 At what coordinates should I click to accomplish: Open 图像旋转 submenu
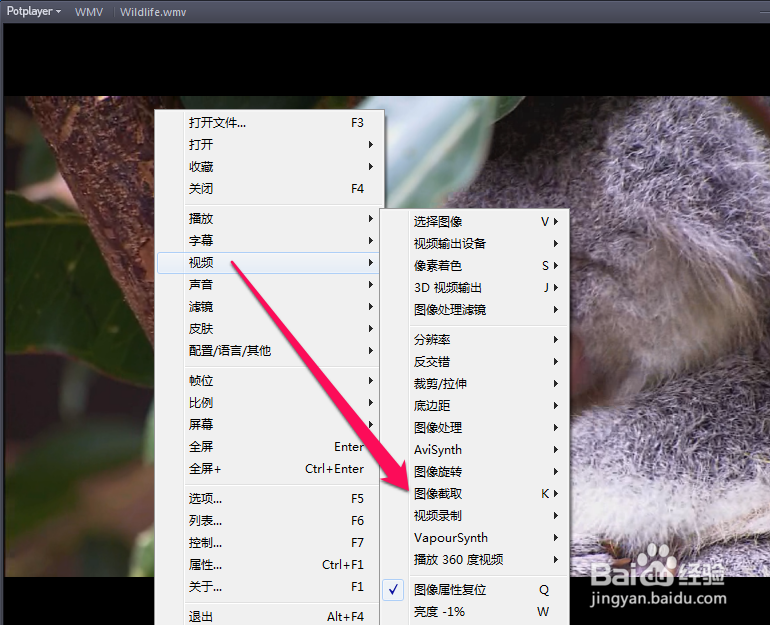coord(475,472)
